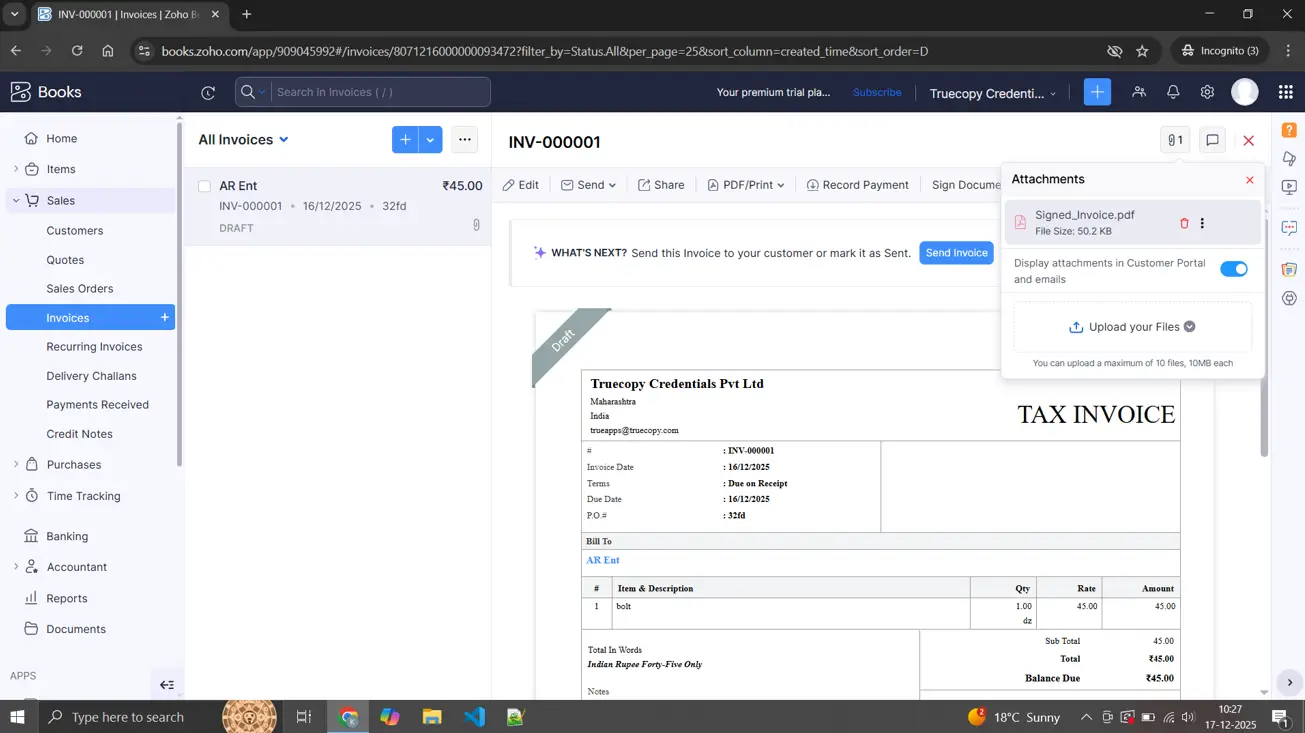Open dropdown arrow beside new invoice button
The width and height of the screenshot is (1305, 733).
[430, 140]
